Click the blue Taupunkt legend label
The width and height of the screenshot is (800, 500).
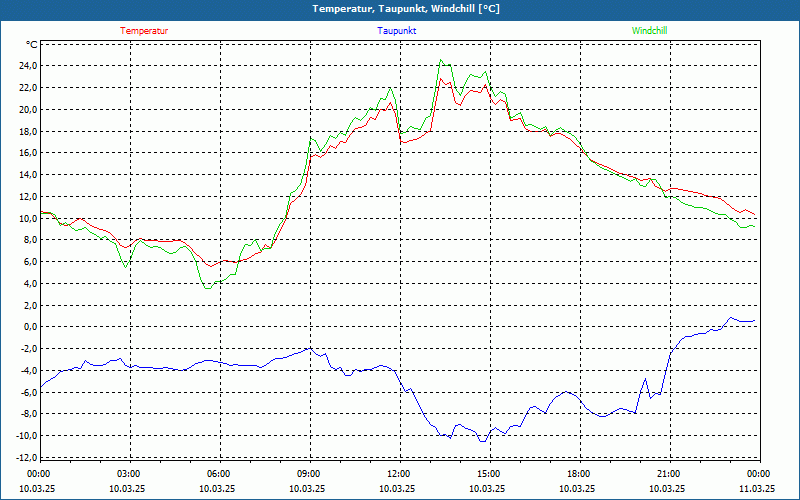pos(397,30)
